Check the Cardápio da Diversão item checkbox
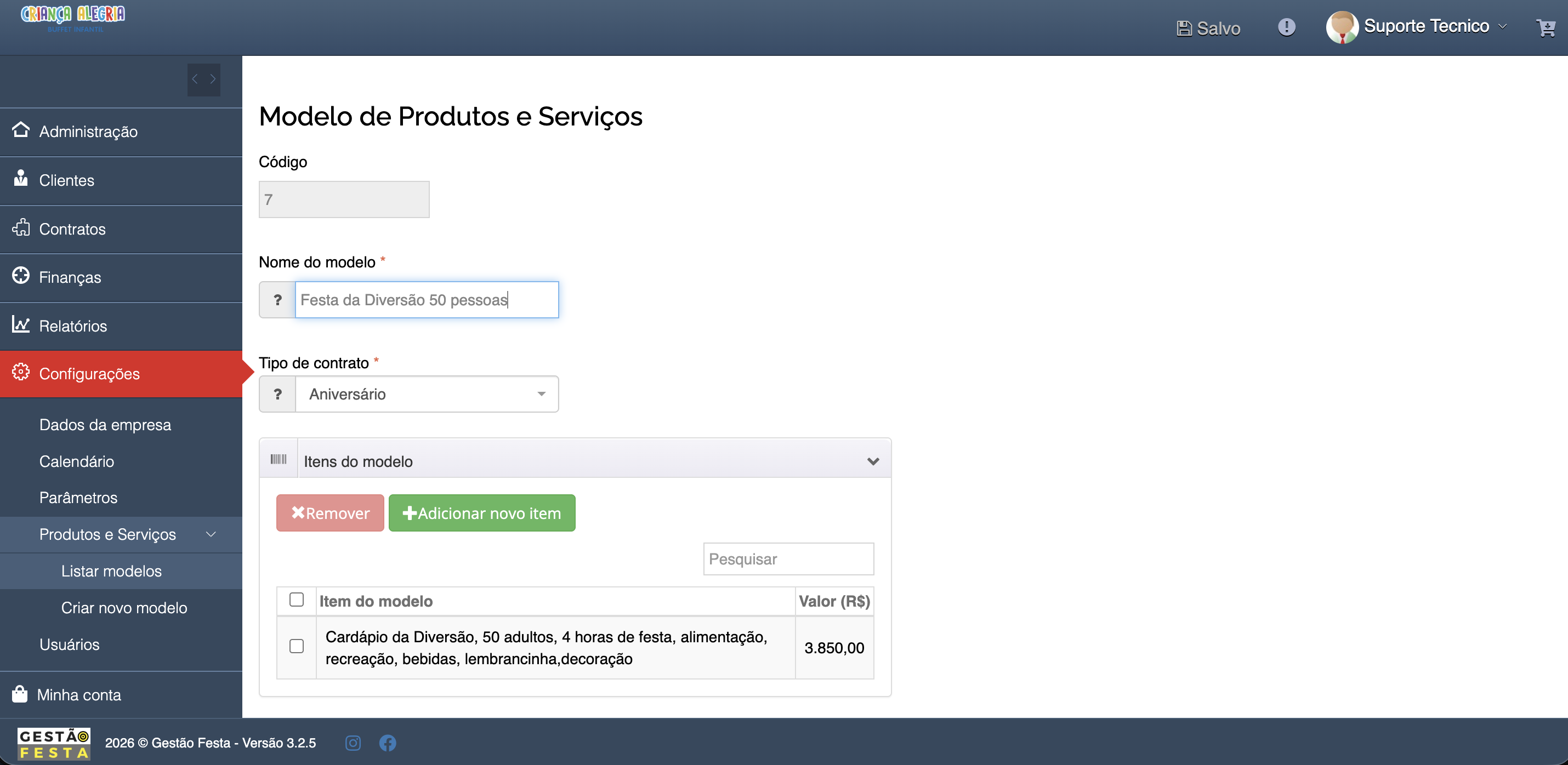1568x765 pixels. [x=297, y=646]
